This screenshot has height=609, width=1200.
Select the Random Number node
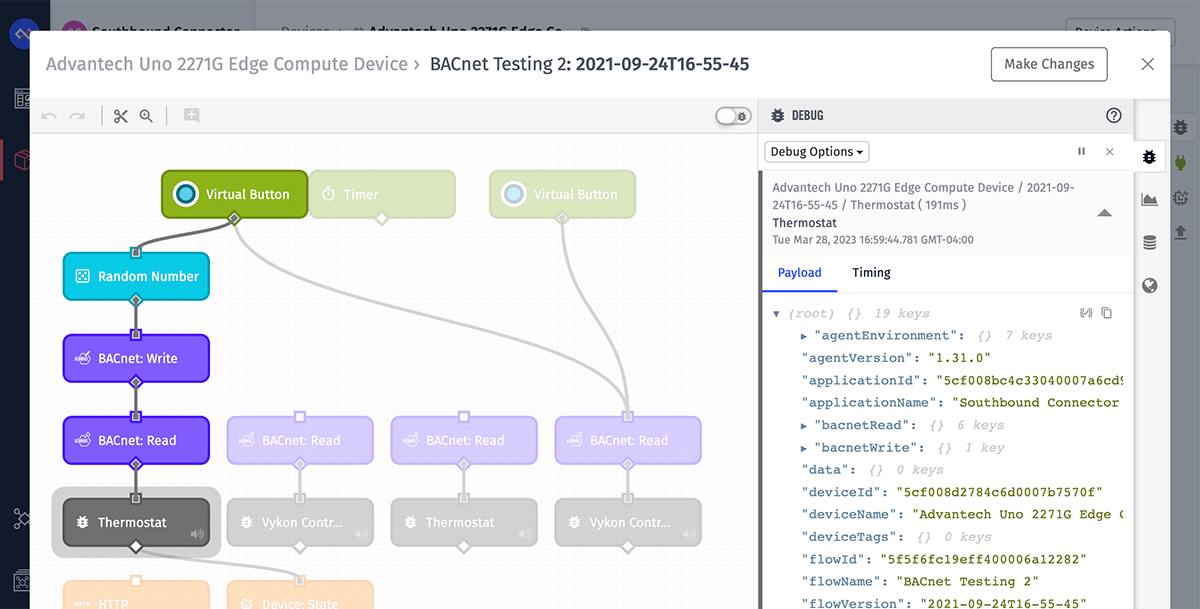tap(136, 277)
